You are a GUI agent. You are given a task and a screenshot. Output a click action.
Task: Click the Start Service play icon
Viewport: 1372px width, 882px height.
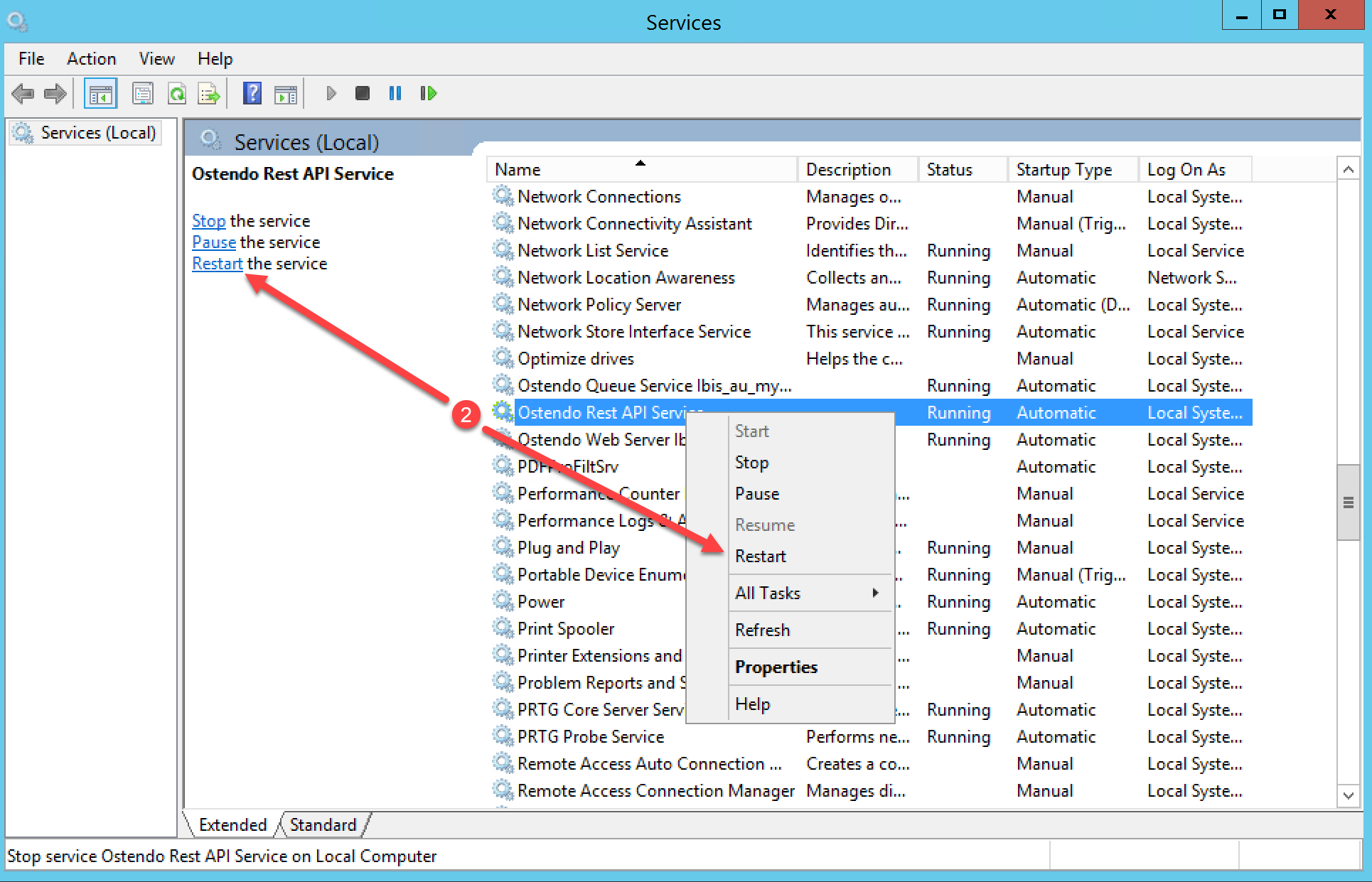[x=331, y=93]
